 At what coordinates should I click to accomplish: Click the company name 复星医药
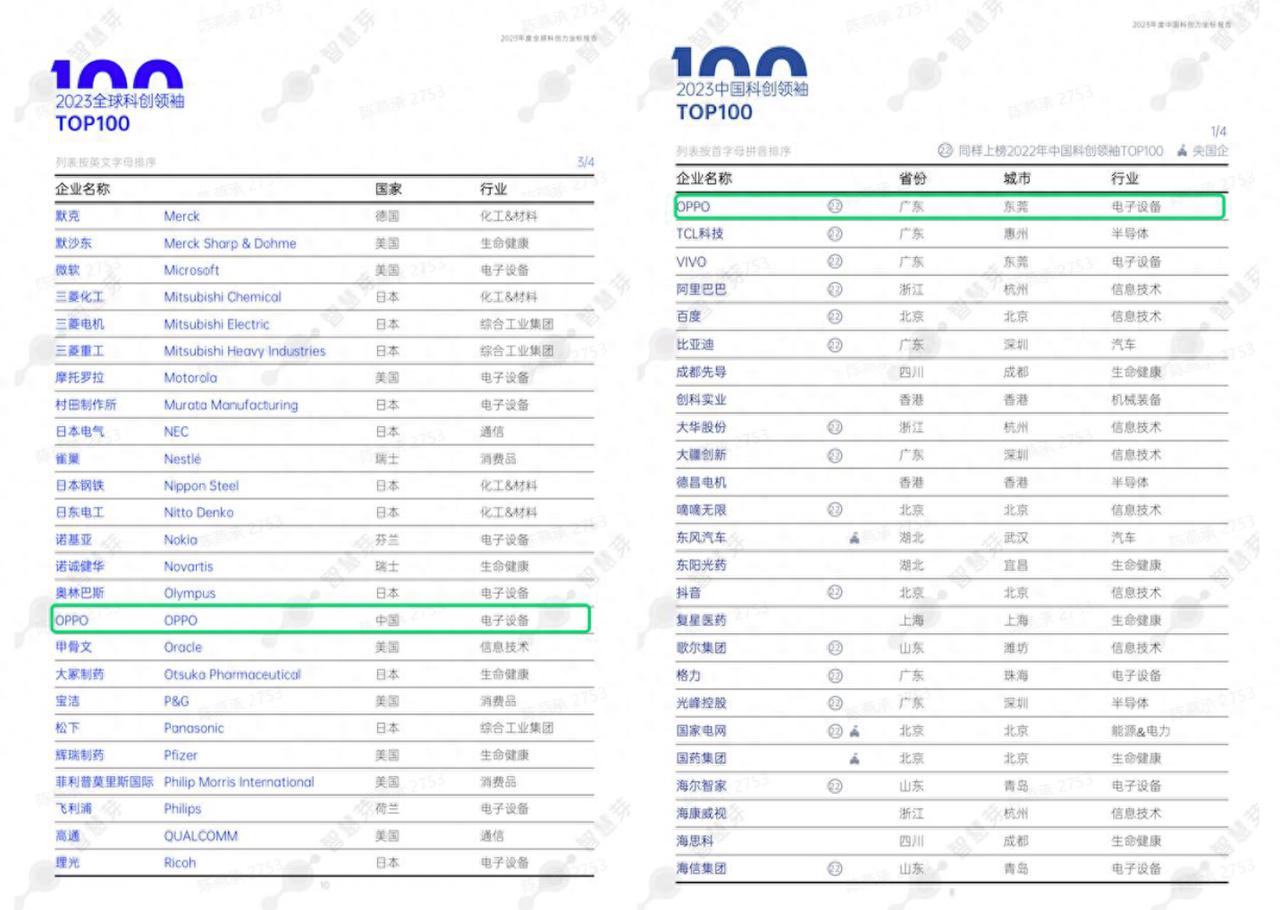pos(701,621)
